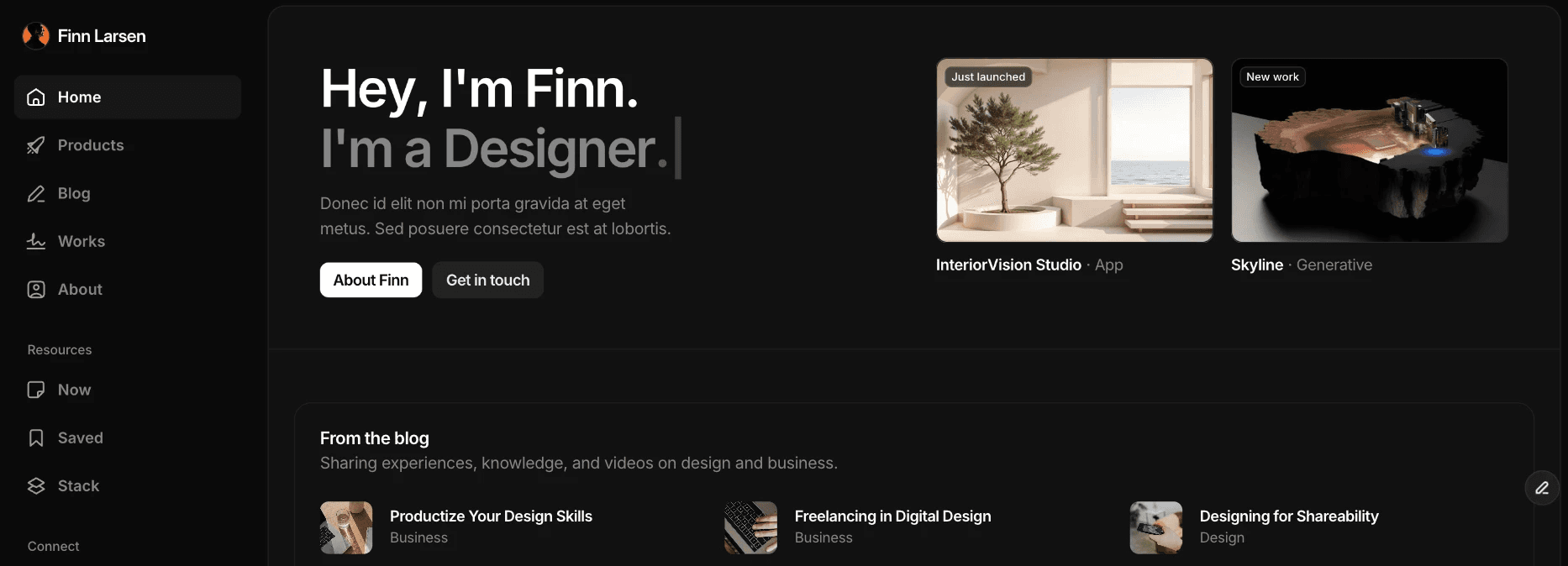Click Business category under Freelancing post
The width and height of the screenshot is (1568, 566).
(823, 537)
